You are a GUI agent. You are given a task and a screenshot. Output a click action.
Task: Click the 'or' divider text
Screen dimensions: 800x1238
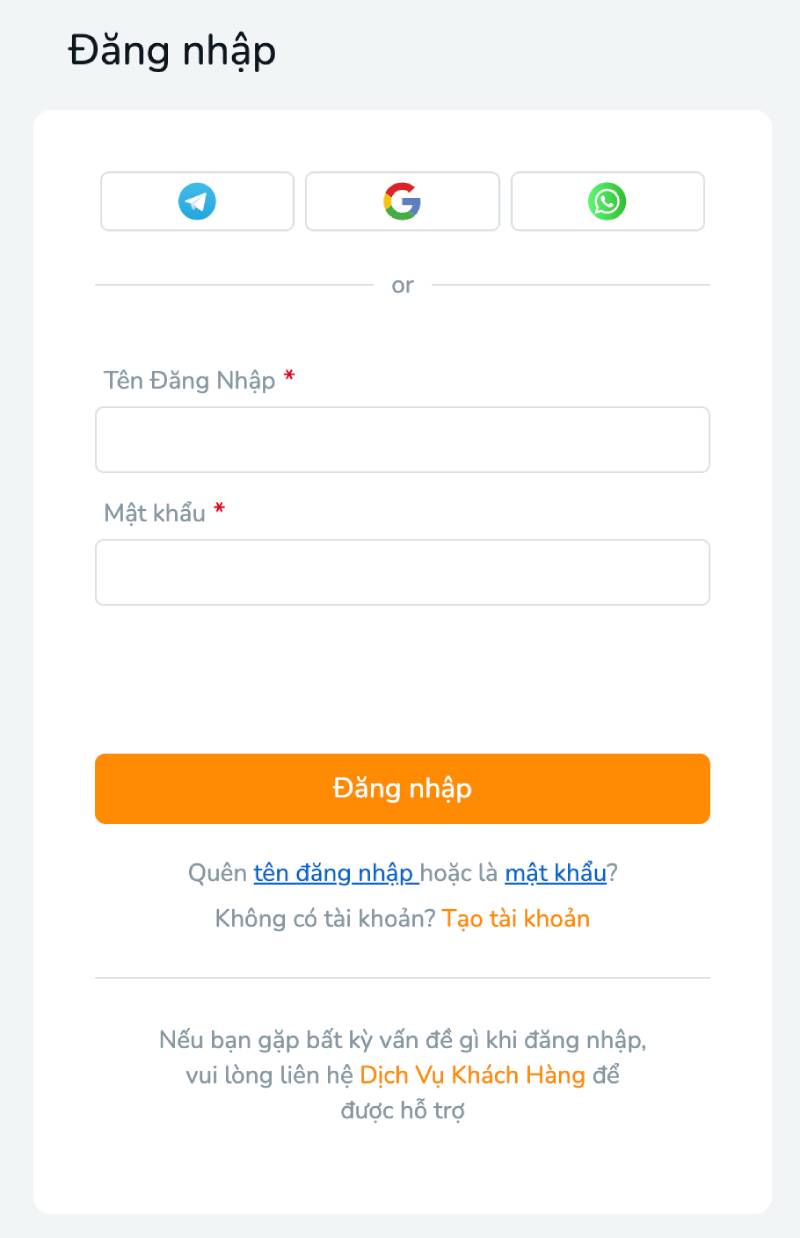pos(401,284)
